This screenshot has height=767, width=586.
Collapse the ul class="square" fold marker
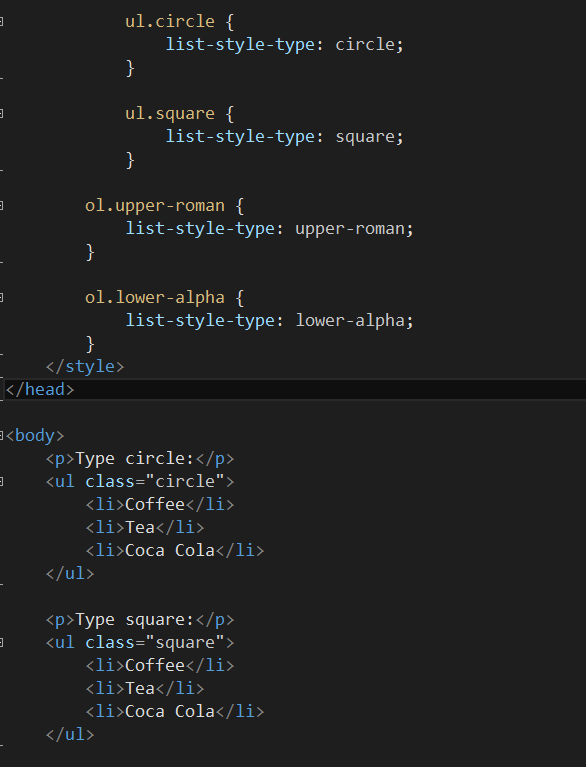1,642
